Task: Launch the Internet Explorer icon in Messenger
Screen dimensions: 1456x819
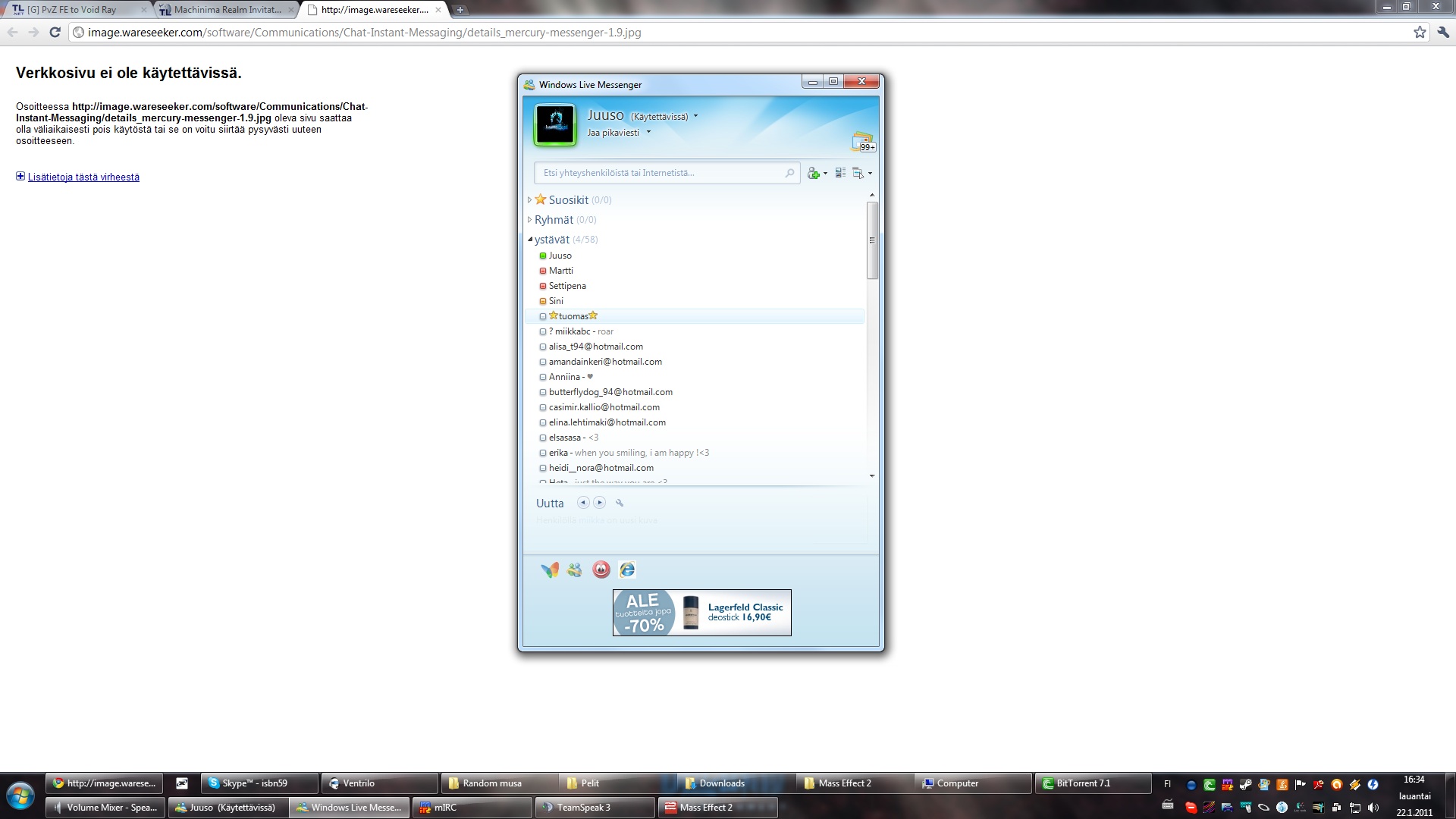Action: click(627, 570)
